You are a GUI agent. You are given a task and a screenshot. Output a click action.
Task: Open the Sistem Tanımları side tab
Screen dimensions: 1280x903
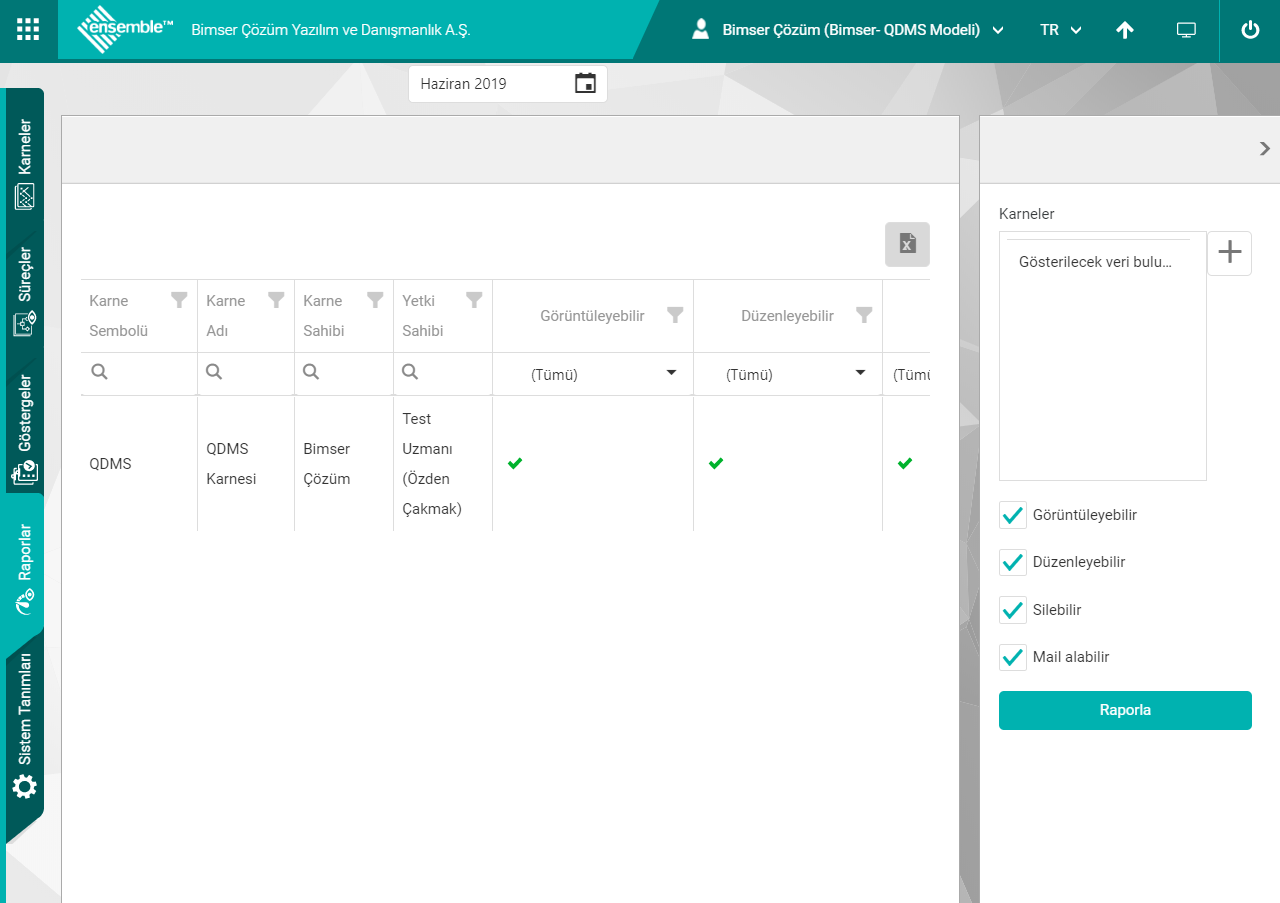[25, 725]
